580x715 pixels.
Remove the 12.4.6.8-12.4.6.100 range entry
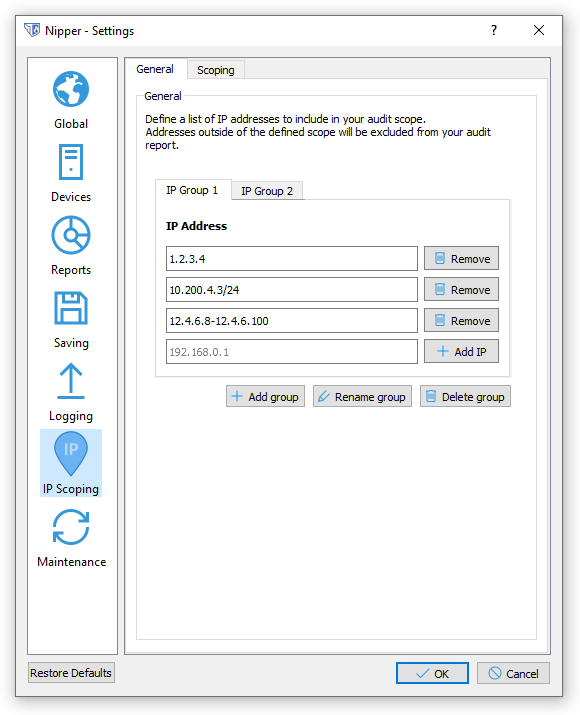click(461, 321)
